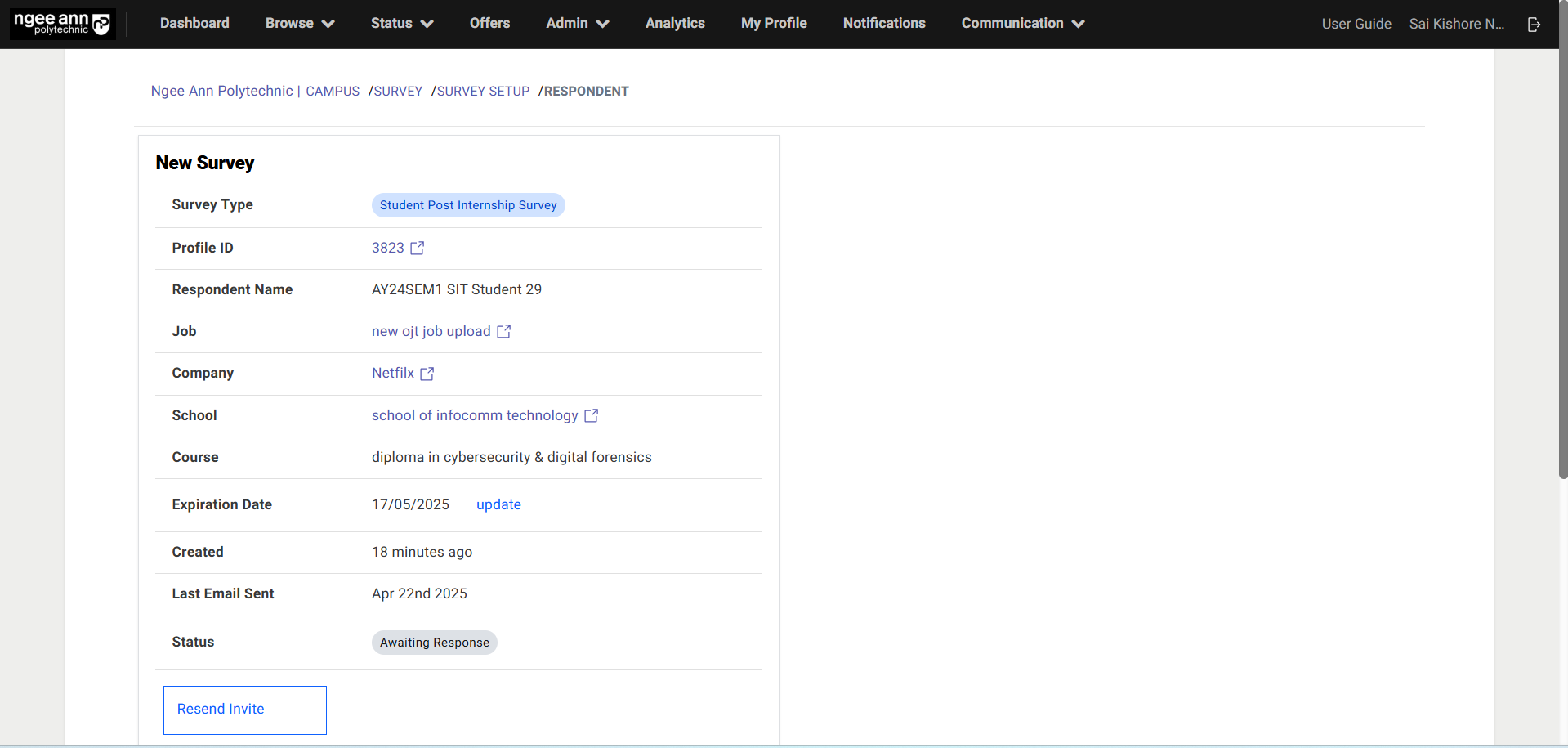
Task: Open the Browse dropdown menu
Action: pos(299,23)
